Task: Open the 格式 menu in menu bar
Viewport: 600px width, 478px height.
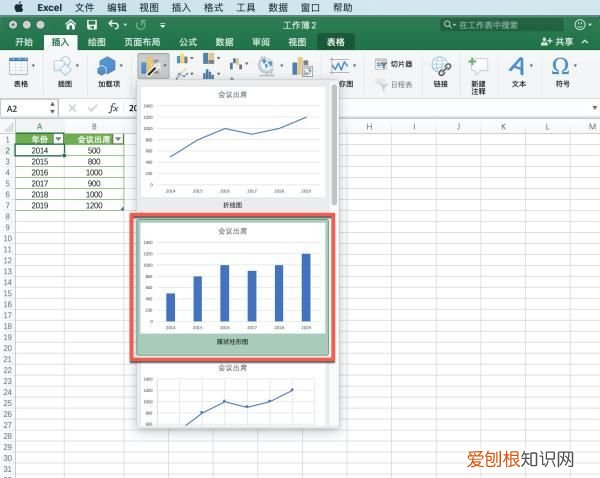Action: click(x=213, y=7)
